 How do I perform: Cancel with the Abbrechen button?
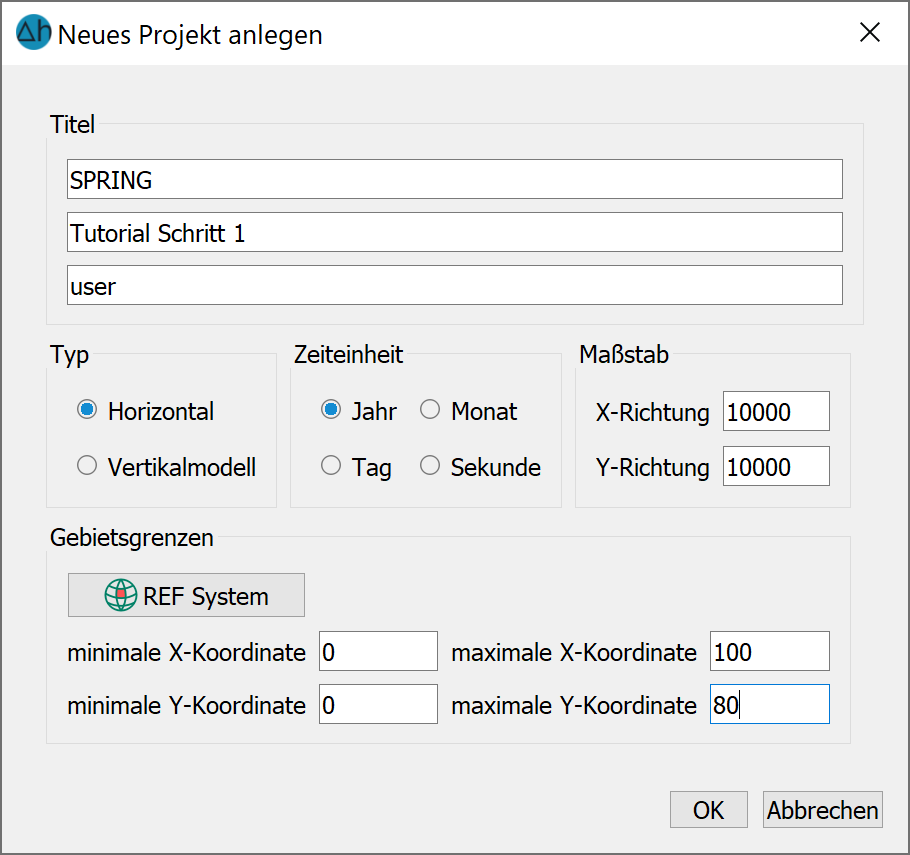[822, 810]
